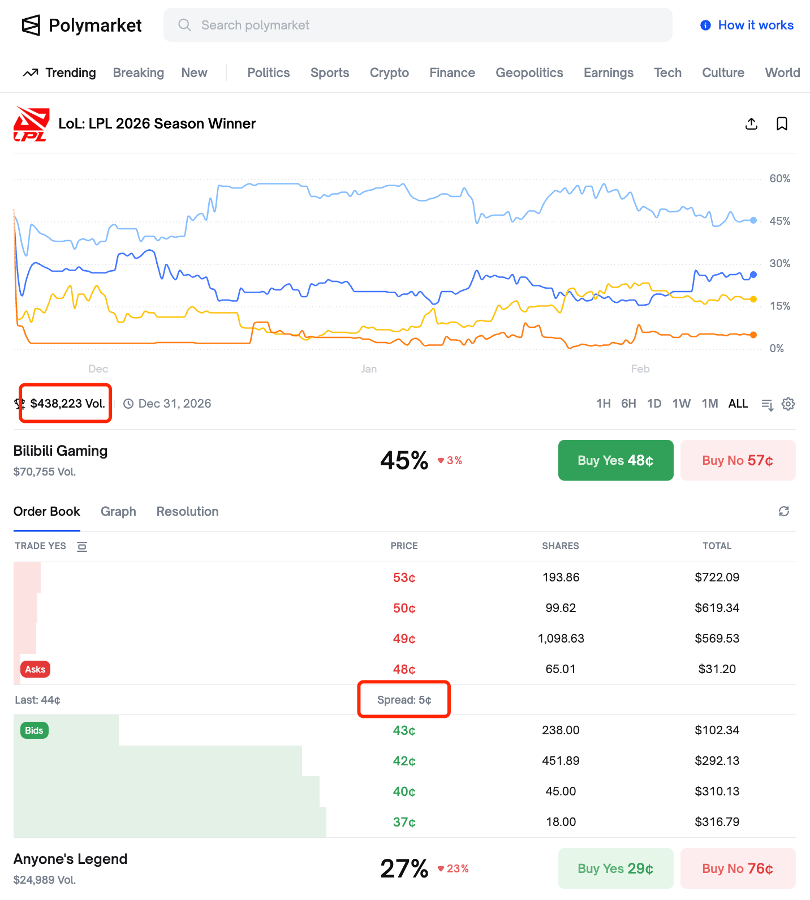Open the Sports section
This screenshot has width=810, height=900.
(329, 72)
